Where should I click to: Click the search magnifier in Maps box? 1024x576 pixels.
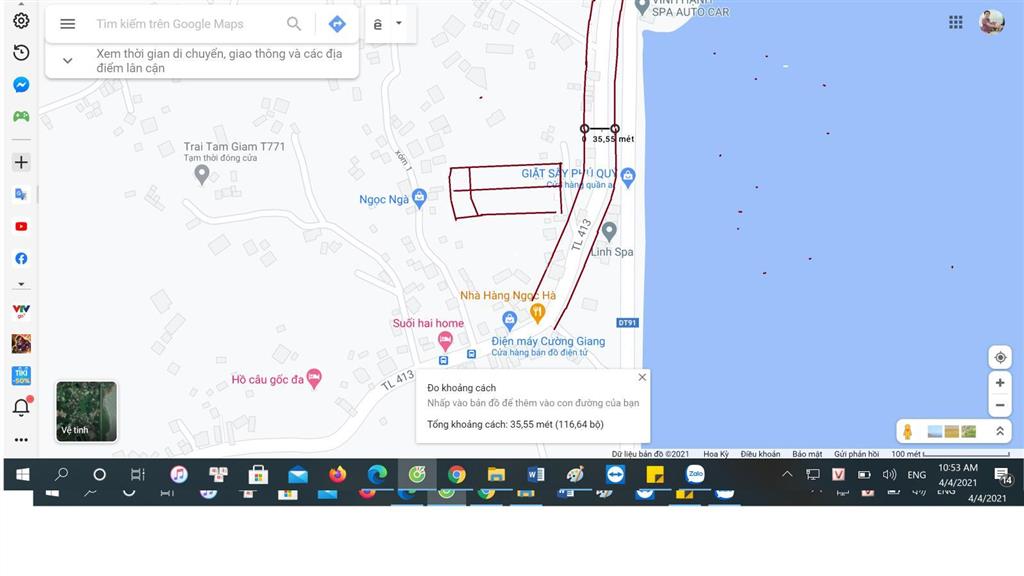point(294,24)
